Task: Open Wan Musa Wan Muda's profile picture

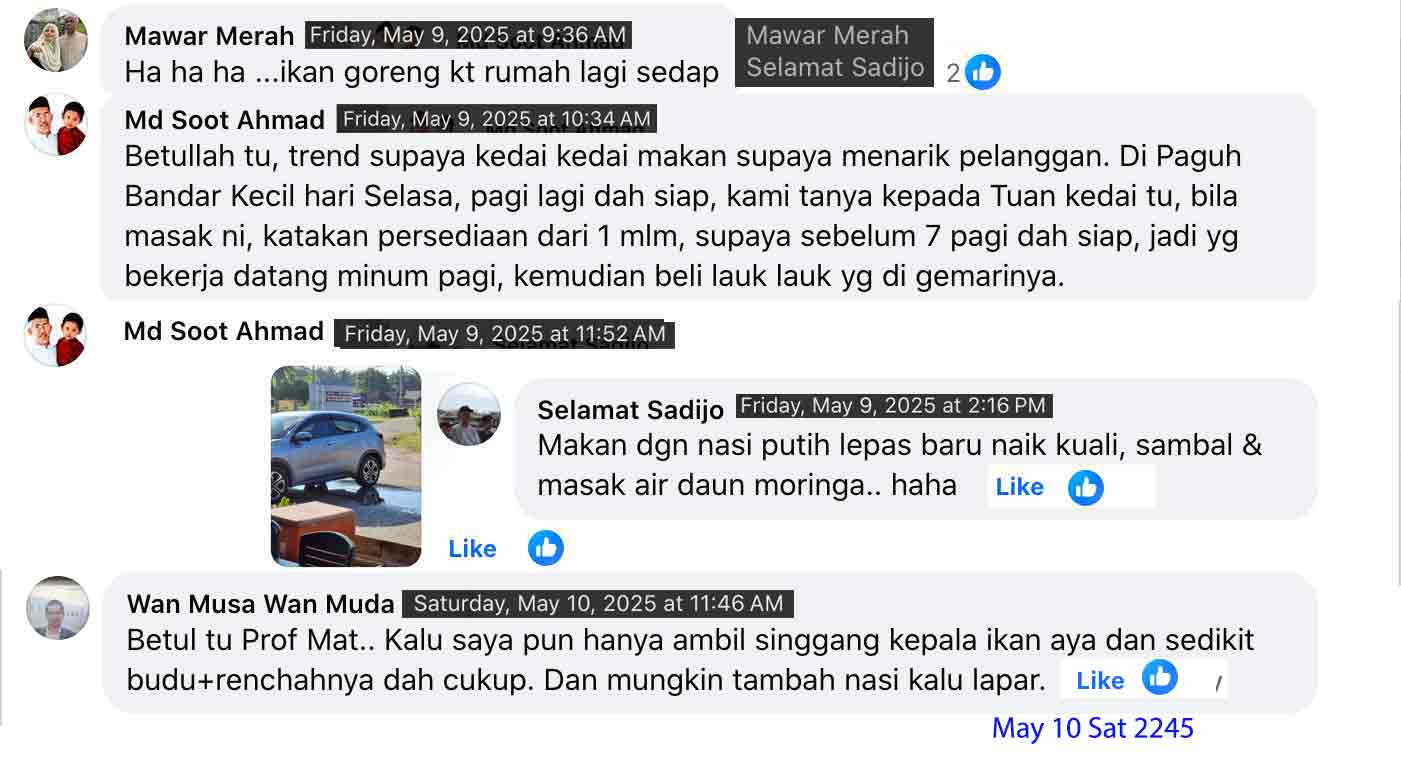Action: [58, 608]
